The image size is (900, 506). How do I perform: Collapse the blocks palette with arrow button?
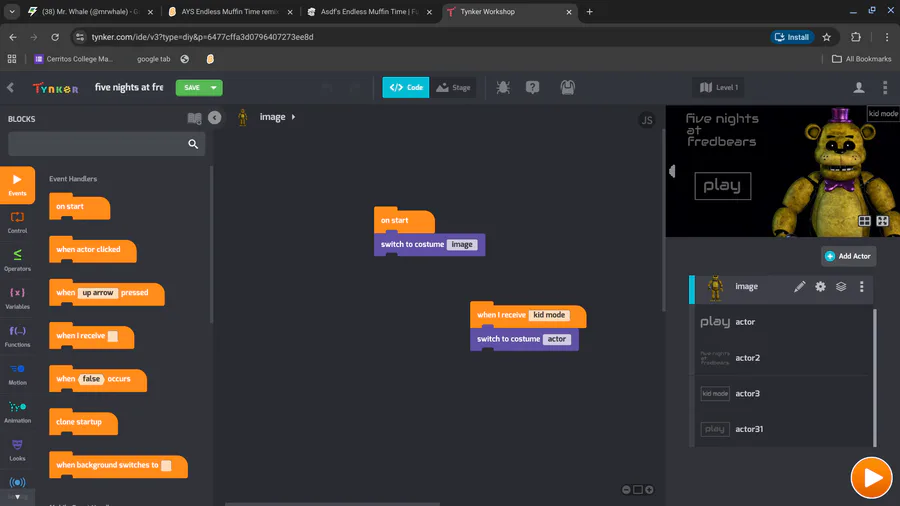click(x=215, y=118)
